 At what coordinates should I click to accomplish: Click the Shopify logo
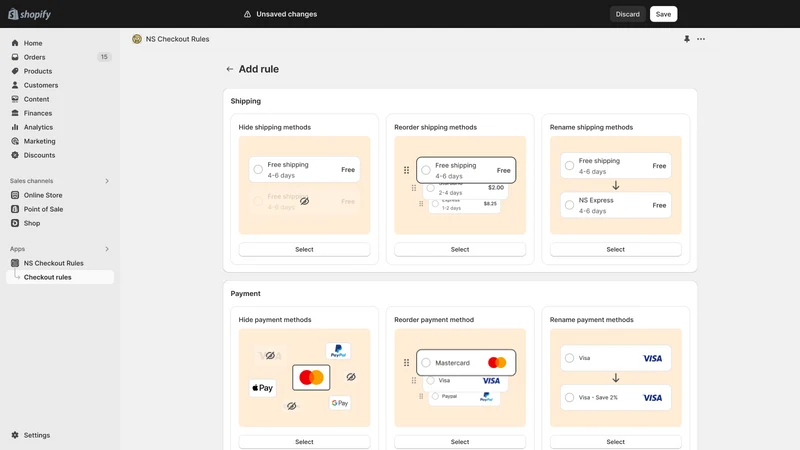coord(30,14)
